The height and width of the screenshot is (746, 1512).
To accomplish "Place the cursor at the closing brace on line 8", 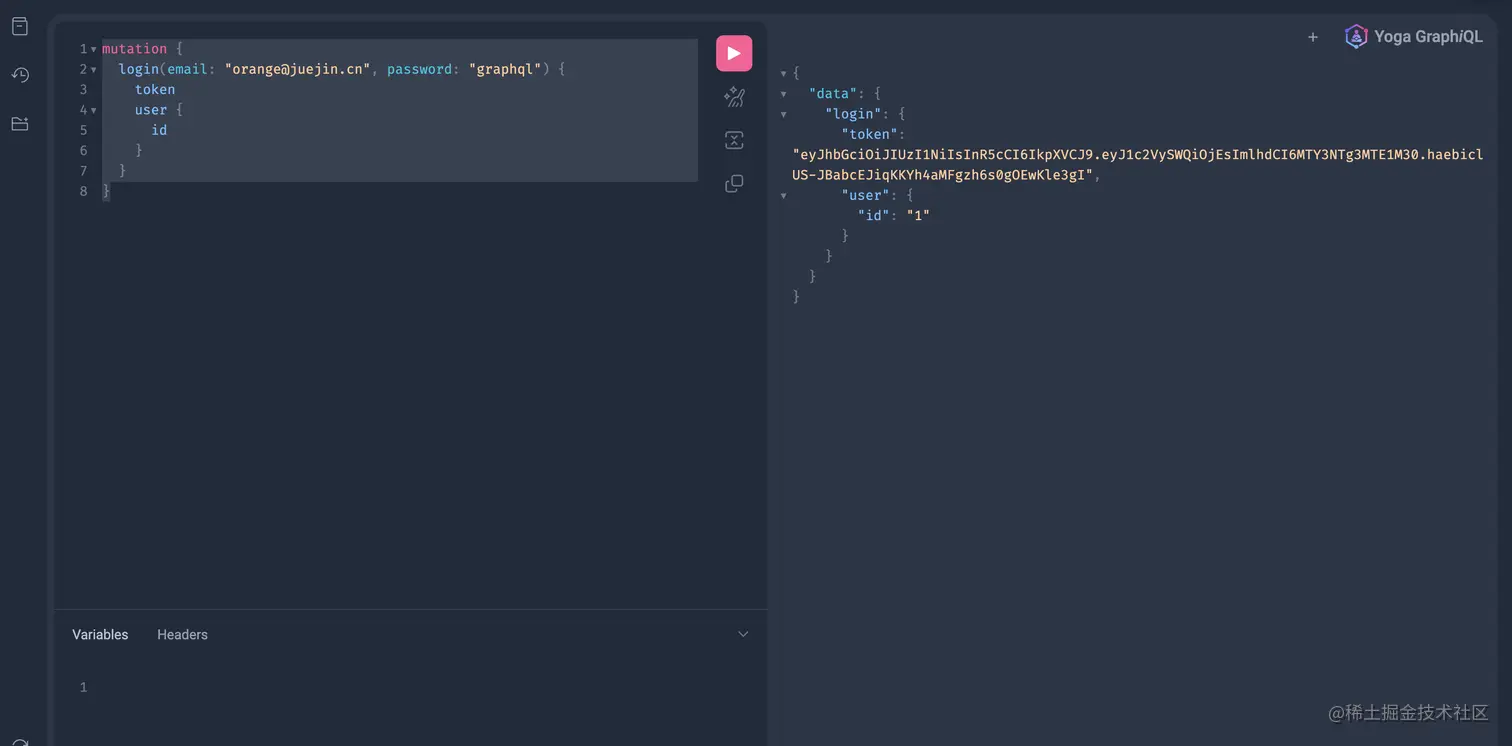I will click(106, 191).
